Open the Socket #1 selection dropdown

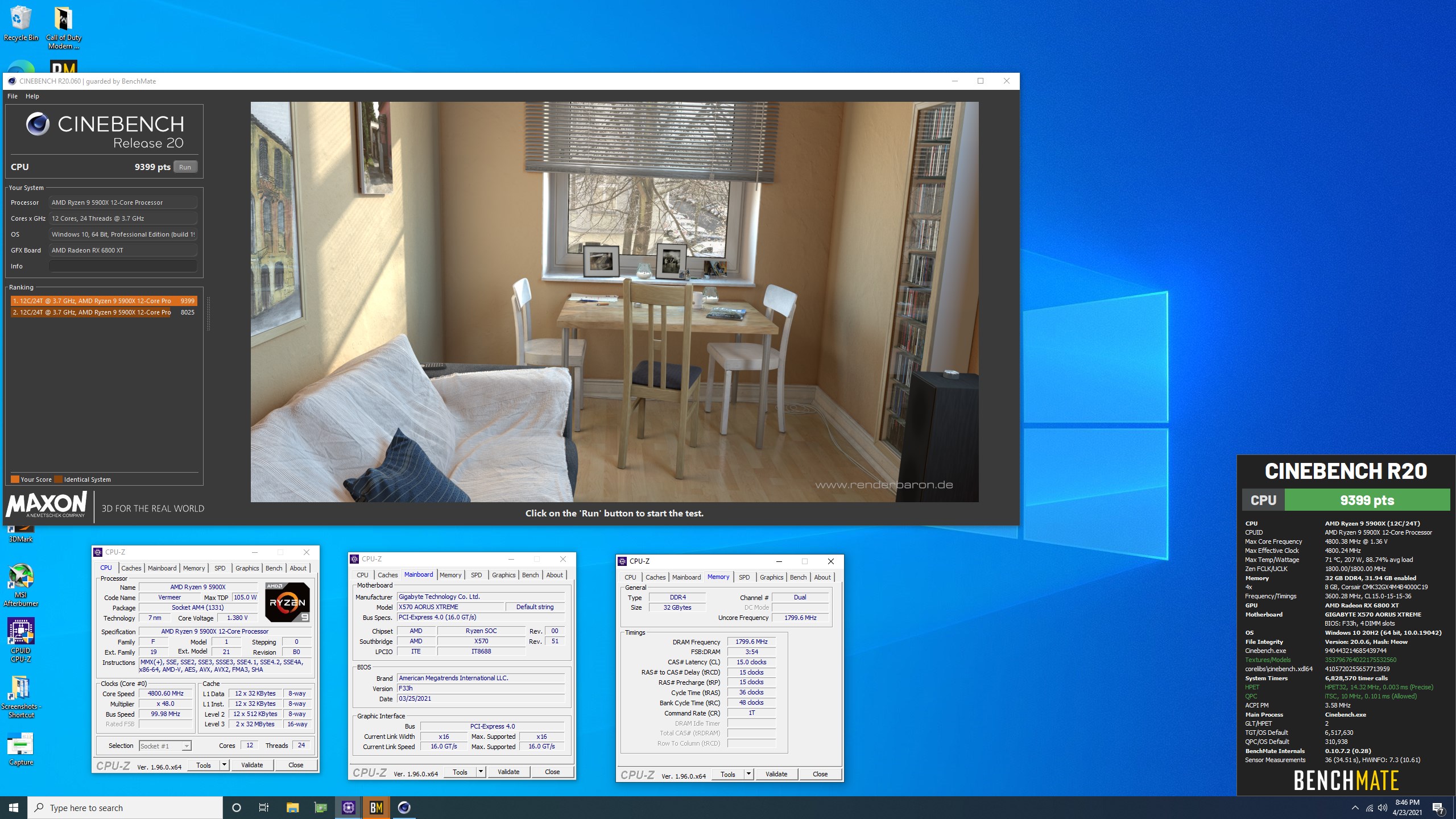[x=166, y=746]
